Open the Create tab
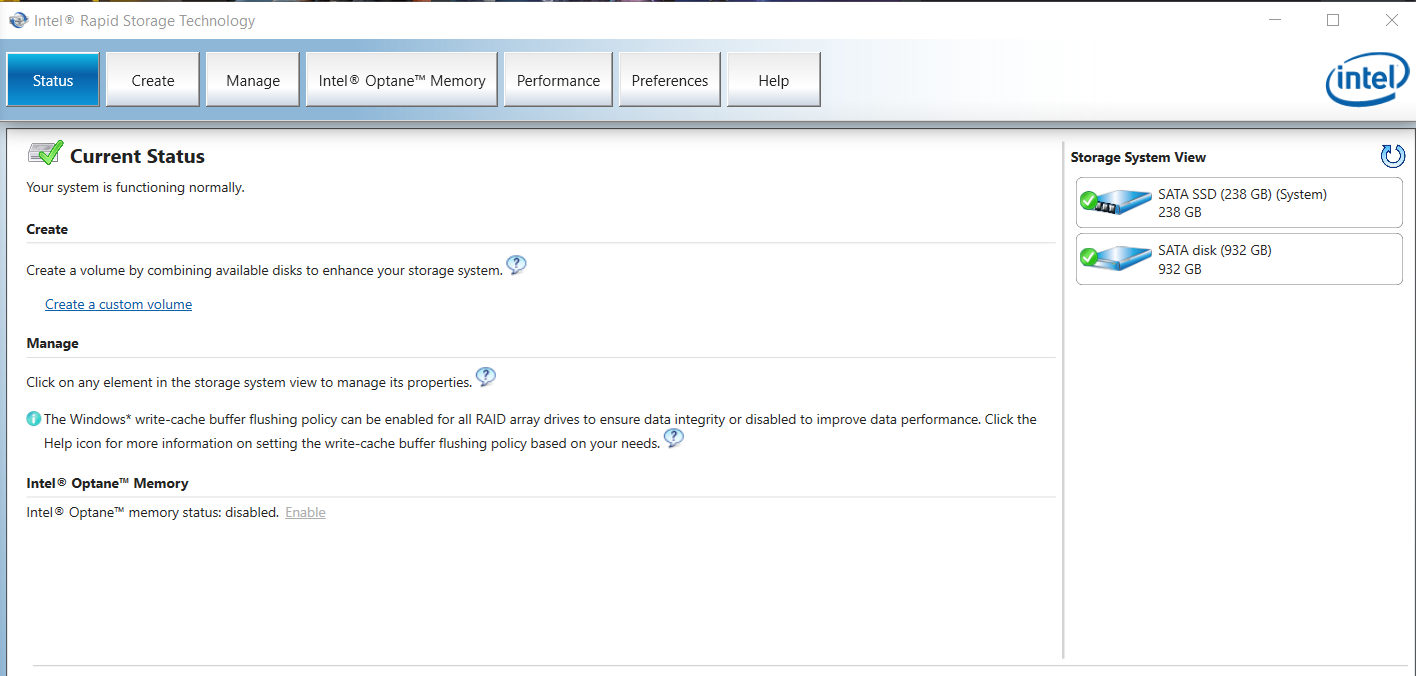The width and height of the screenshot is (1416, 676). [x=153, y=80]
